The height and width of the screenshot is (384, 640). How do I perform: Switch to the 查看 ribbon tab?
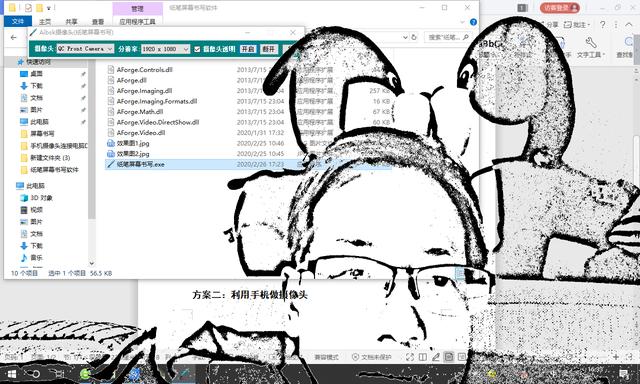98,22
